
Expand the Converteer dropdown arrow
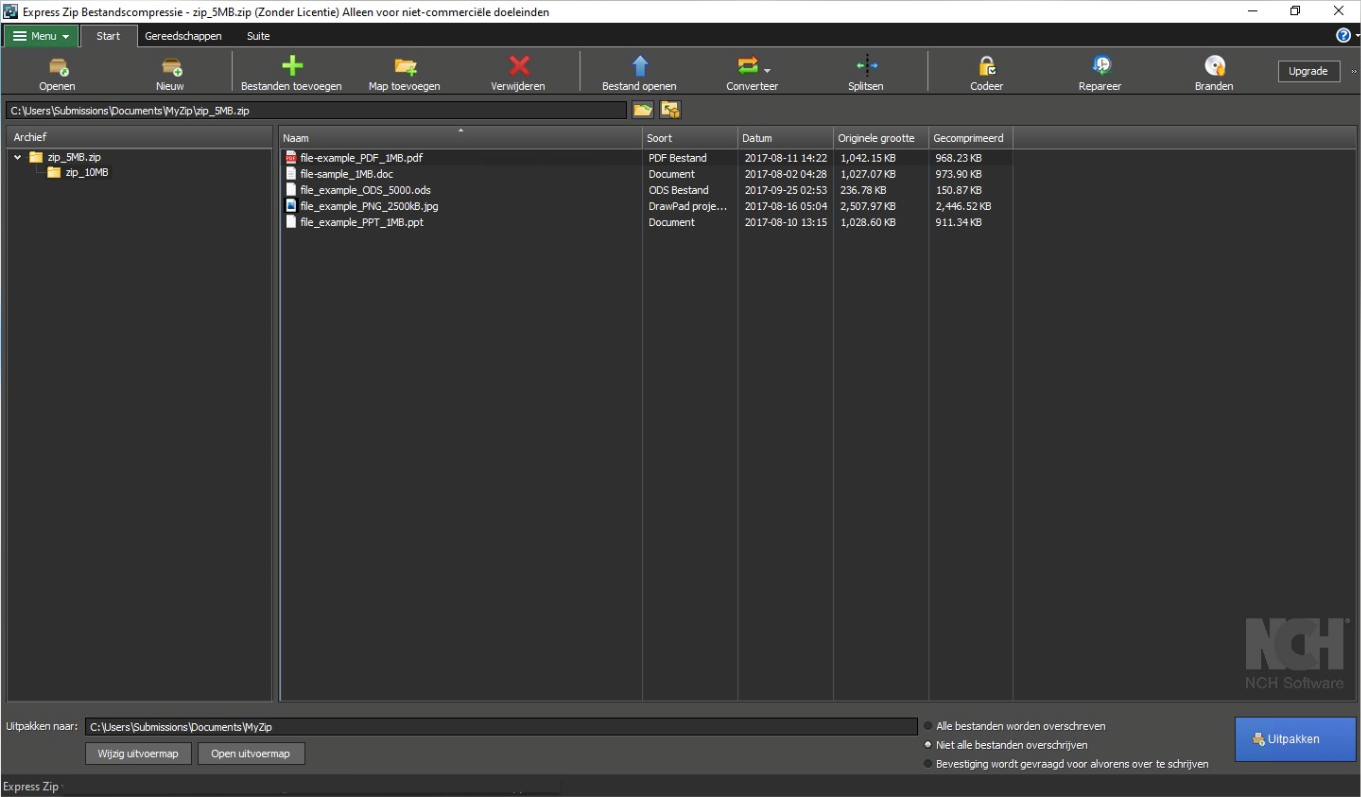767,71
